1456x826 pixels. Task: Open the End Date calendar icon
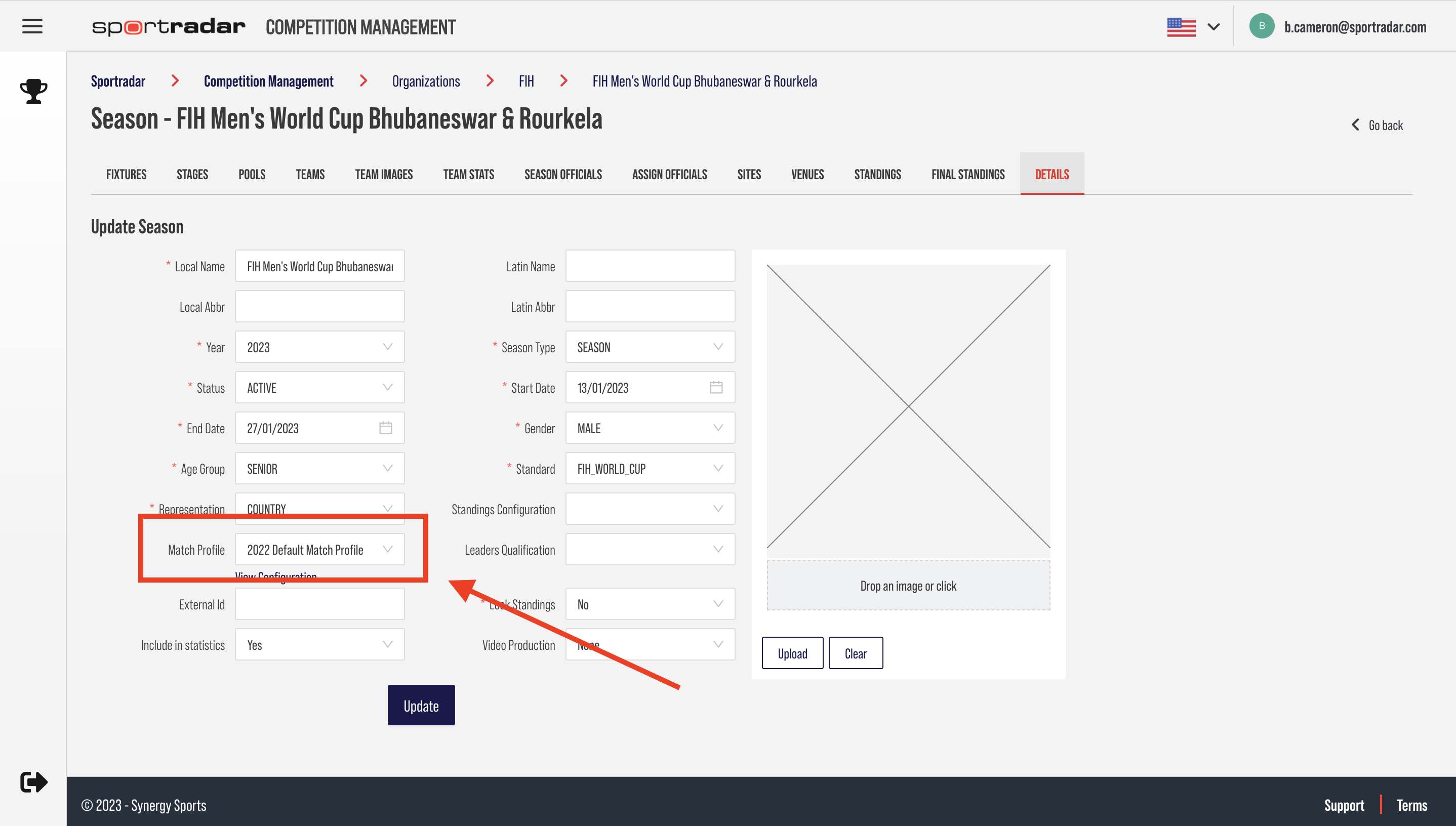[386, 428]
